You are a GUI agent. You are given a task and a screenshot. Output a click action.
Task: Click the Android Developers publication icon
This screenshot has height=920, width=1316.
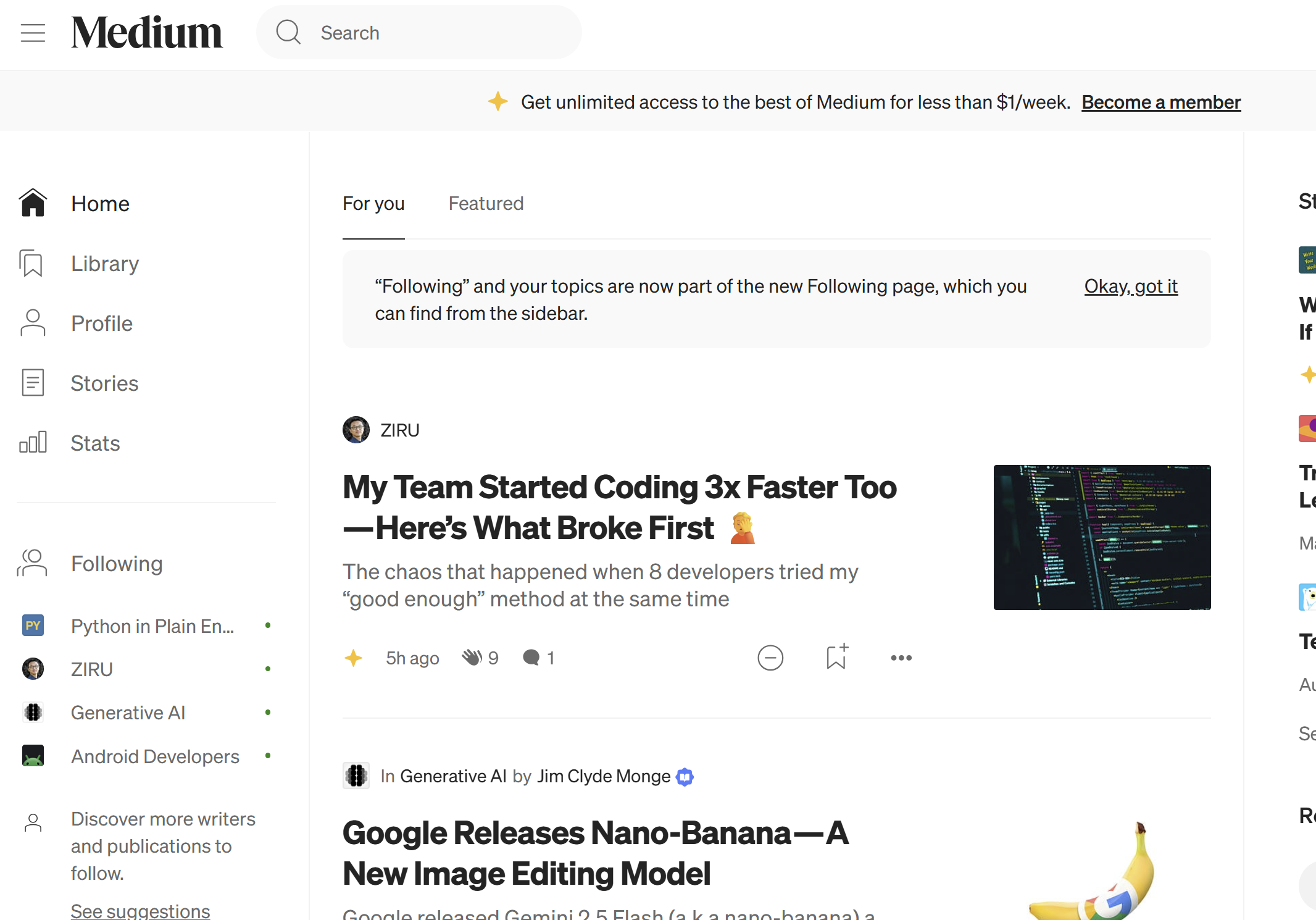(x=33, y=756)
